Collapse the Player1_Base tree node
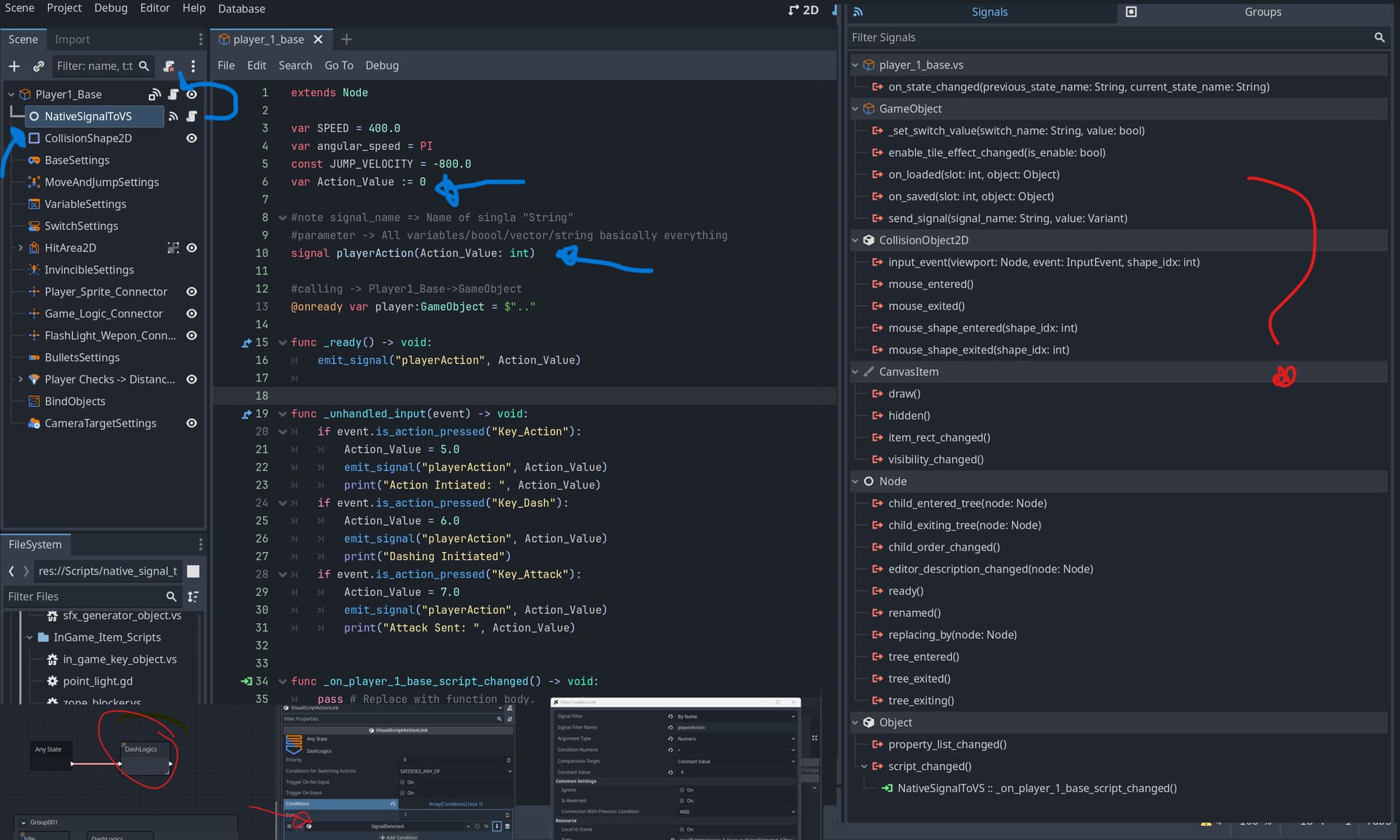 [x=11, y=94]
